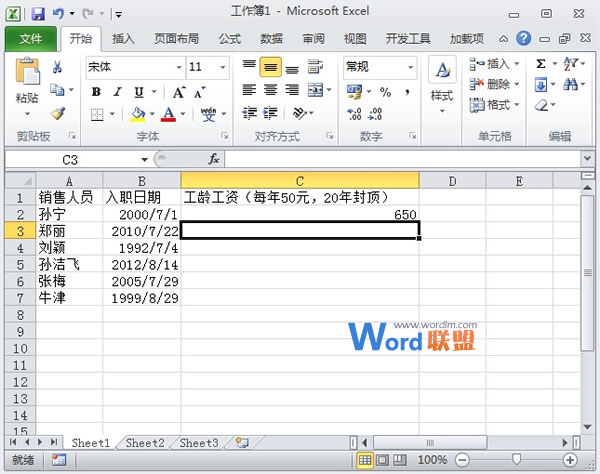
Task: Open the font name dropdown 宋体
Action: (x=179, y=67)
